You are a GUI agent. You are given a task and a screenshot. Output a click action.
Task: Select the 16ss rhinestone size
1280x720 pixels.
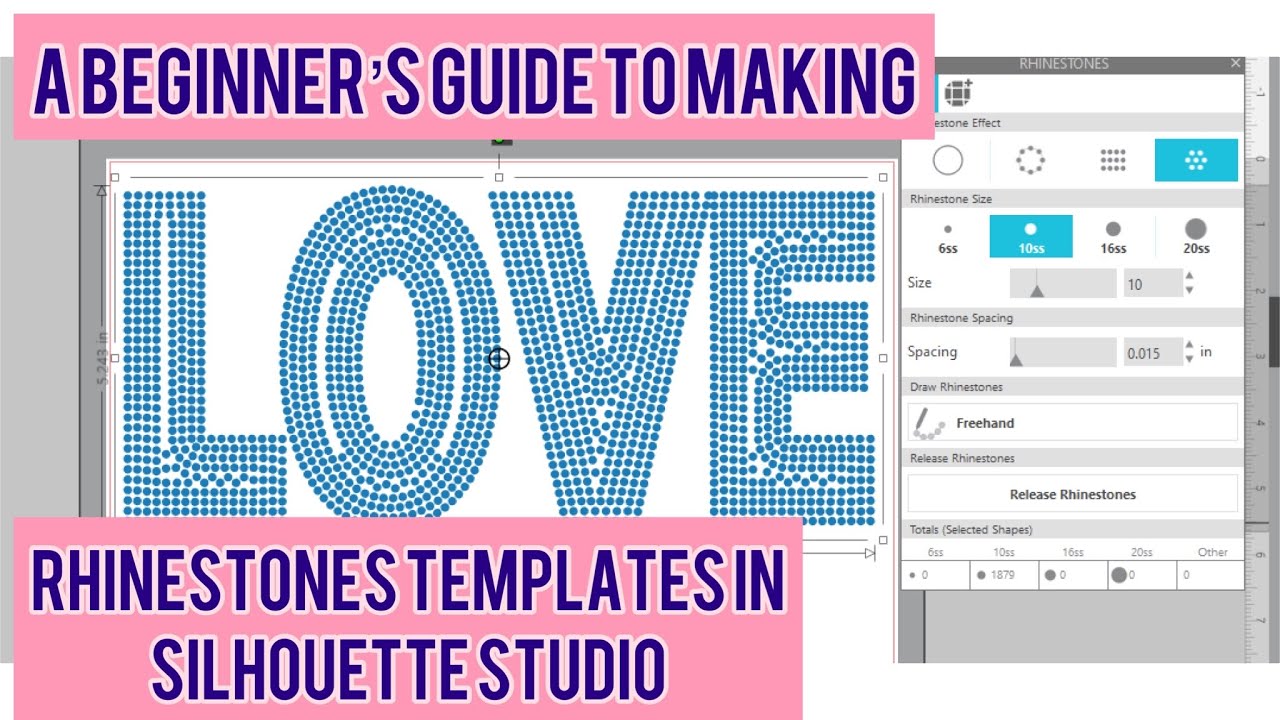coord(1113,237)
